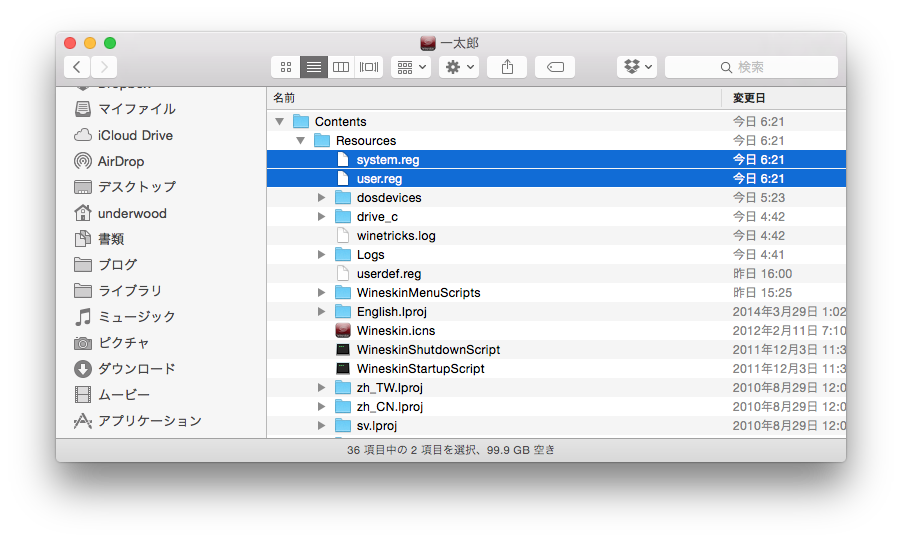Select the Logs folder icon
902x542 pixels.
pos(343,254)
